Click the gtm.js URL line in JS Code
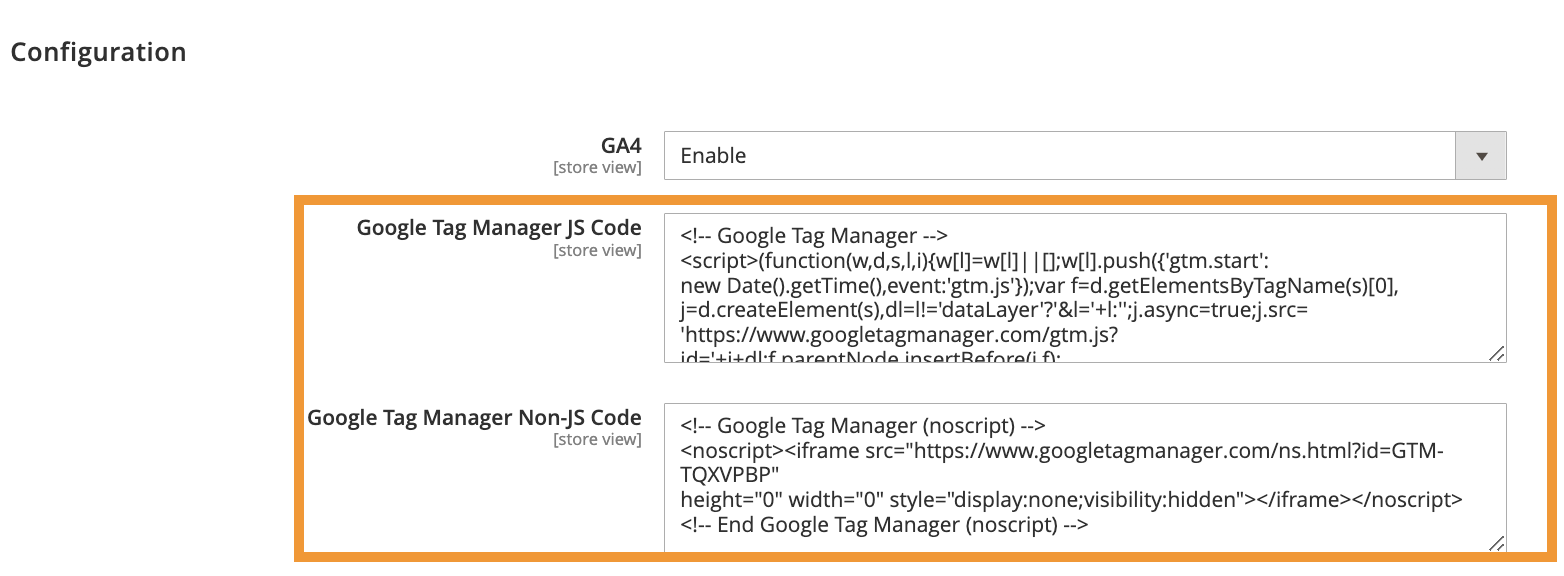1564x576 pixels. click(881, 334)
